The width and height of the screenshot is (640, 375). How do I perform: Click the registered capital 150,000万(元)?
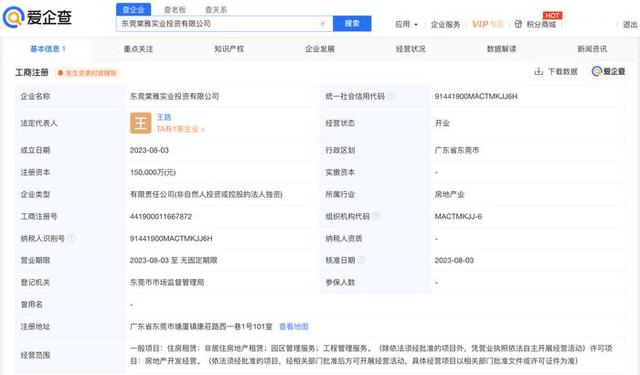point(153,172)
